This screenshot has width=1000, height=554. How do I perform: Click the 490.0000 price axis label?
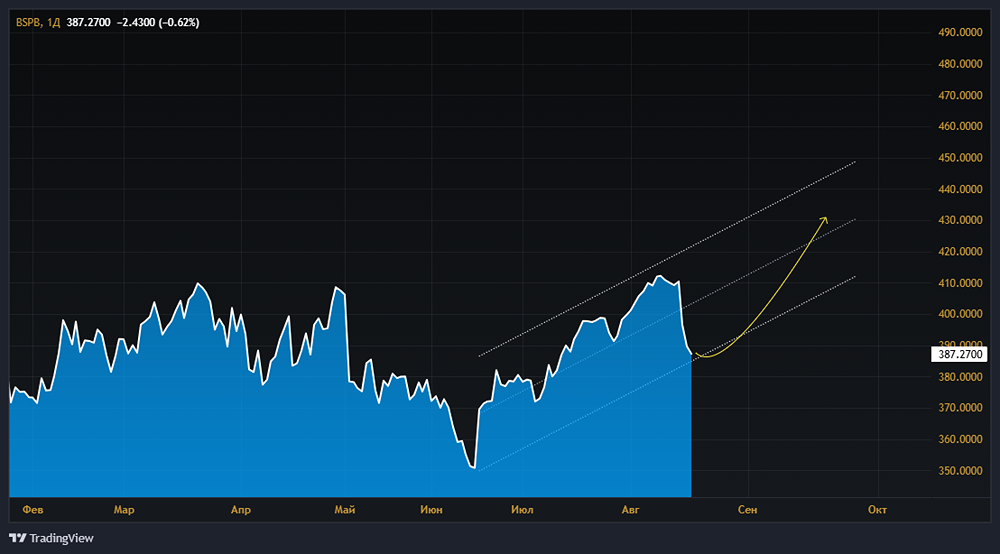click(960, 33)
